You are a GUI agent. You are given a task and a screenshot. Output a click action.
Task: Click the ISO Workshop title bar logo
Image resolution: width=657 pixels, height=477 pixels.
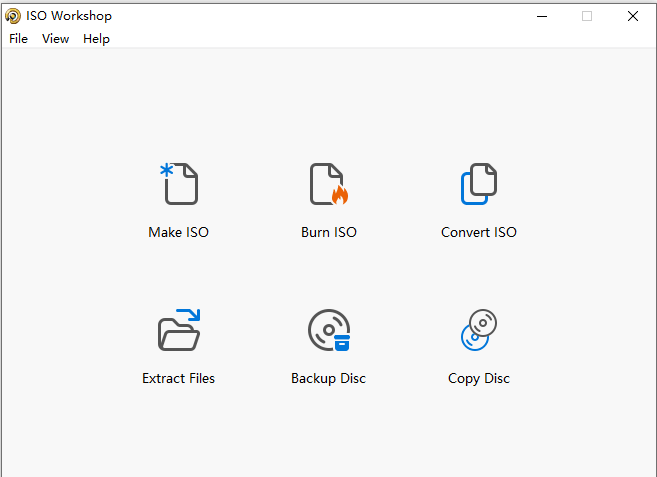[x=13, y=16]
